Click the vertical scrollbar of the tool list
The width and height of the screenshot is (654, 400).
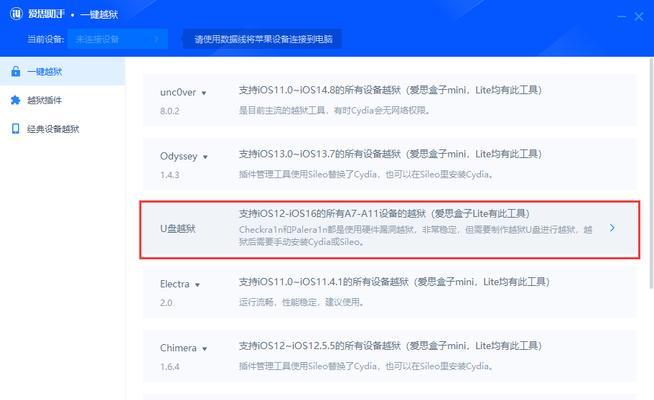(x=651, y=174)
